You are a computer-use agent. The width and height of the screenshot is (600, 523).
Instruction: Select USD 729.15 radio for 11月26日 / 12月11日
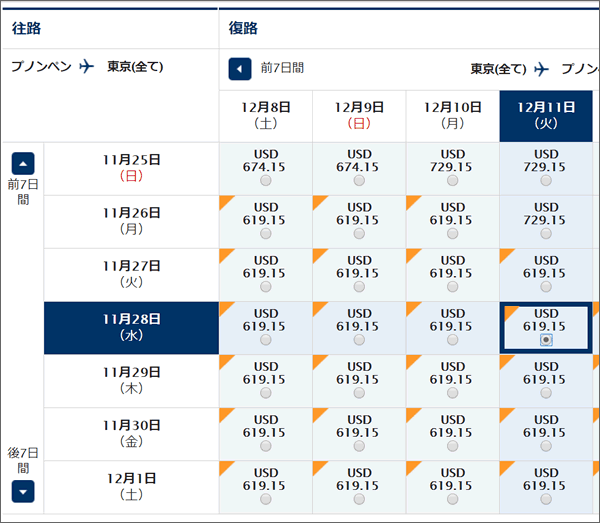coord(545,234)
